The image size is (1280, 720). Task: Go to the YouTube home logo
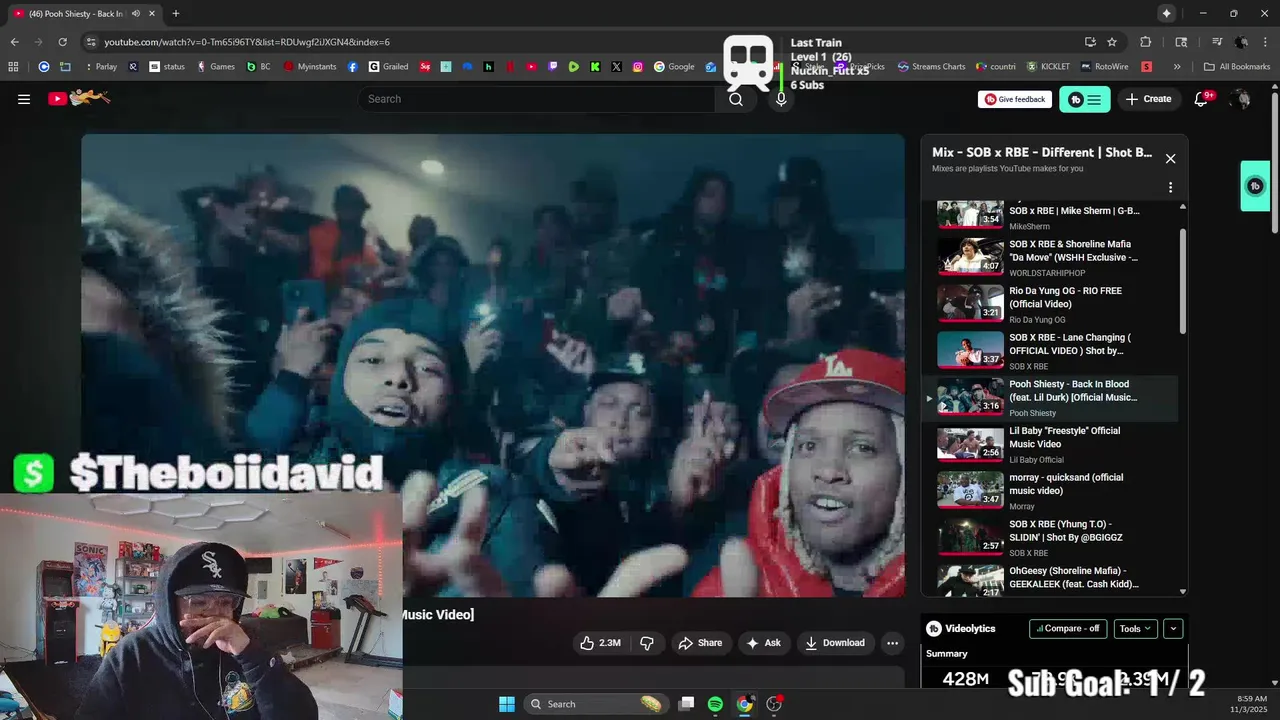[x=78, y=98]
